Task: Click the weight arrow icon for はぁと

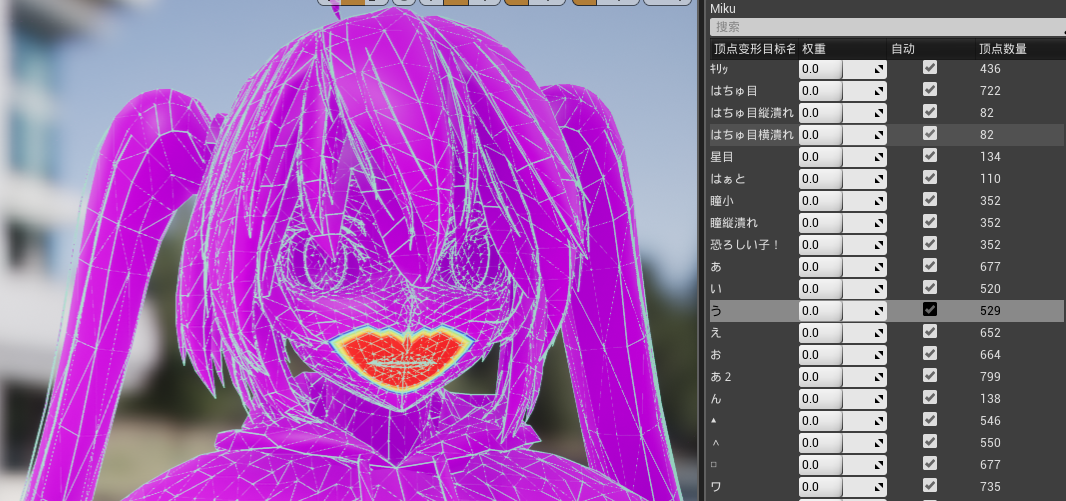Action: click(x=880, y=179)
